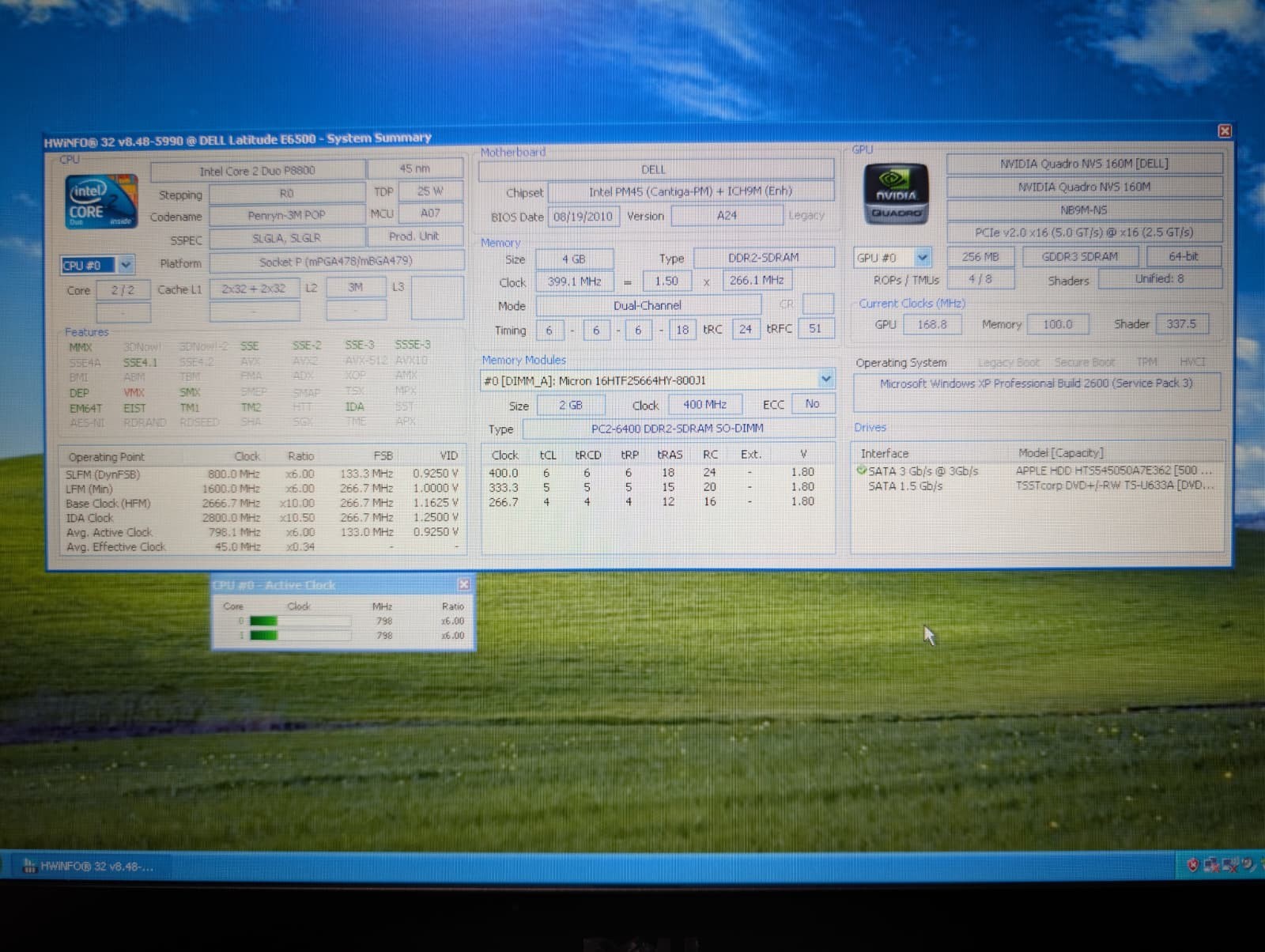
Task: Click the NVIDIA Quadro logo
Action: click(x=895, y=194)
